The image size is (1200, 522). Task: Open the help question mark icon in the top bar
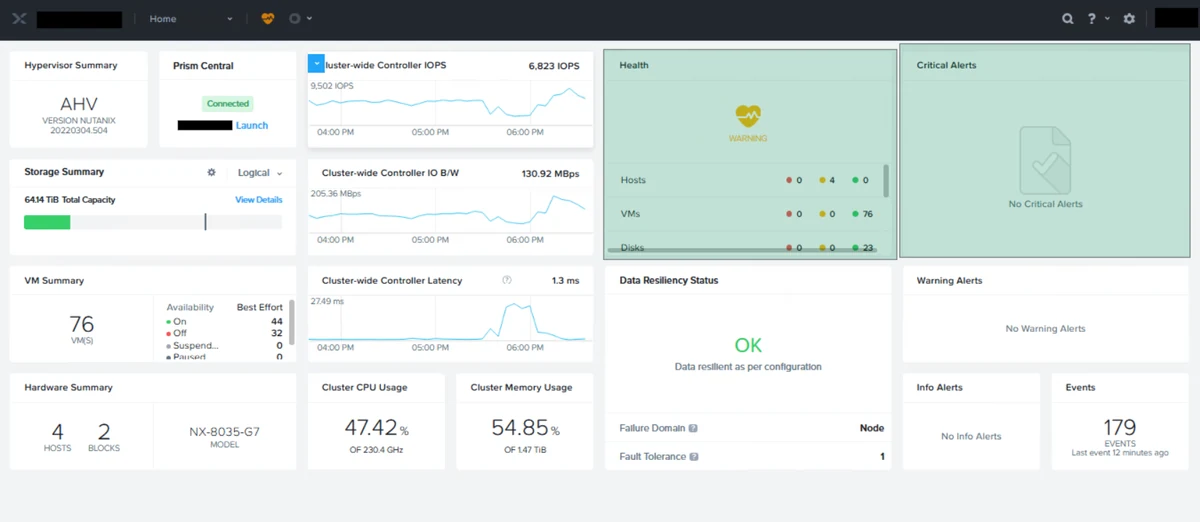[x=1093, y=19]
